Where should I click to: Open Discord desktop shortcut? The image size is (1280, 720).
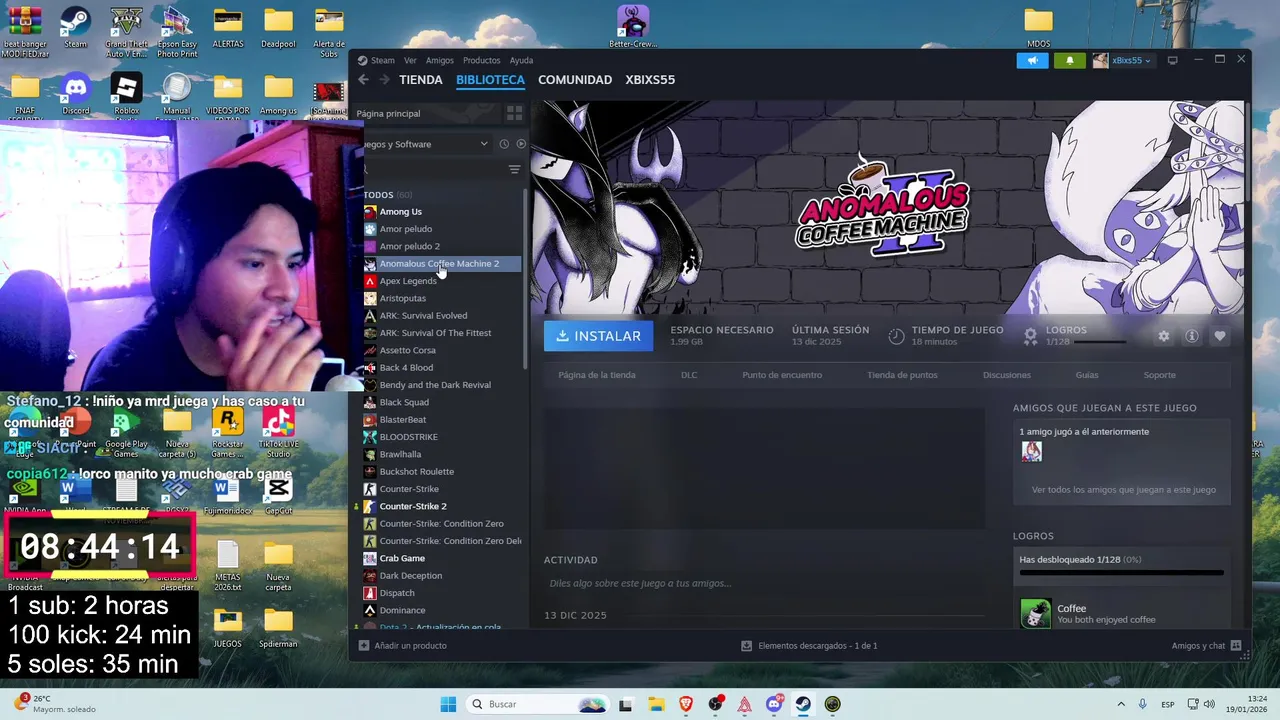coord(76,94)
